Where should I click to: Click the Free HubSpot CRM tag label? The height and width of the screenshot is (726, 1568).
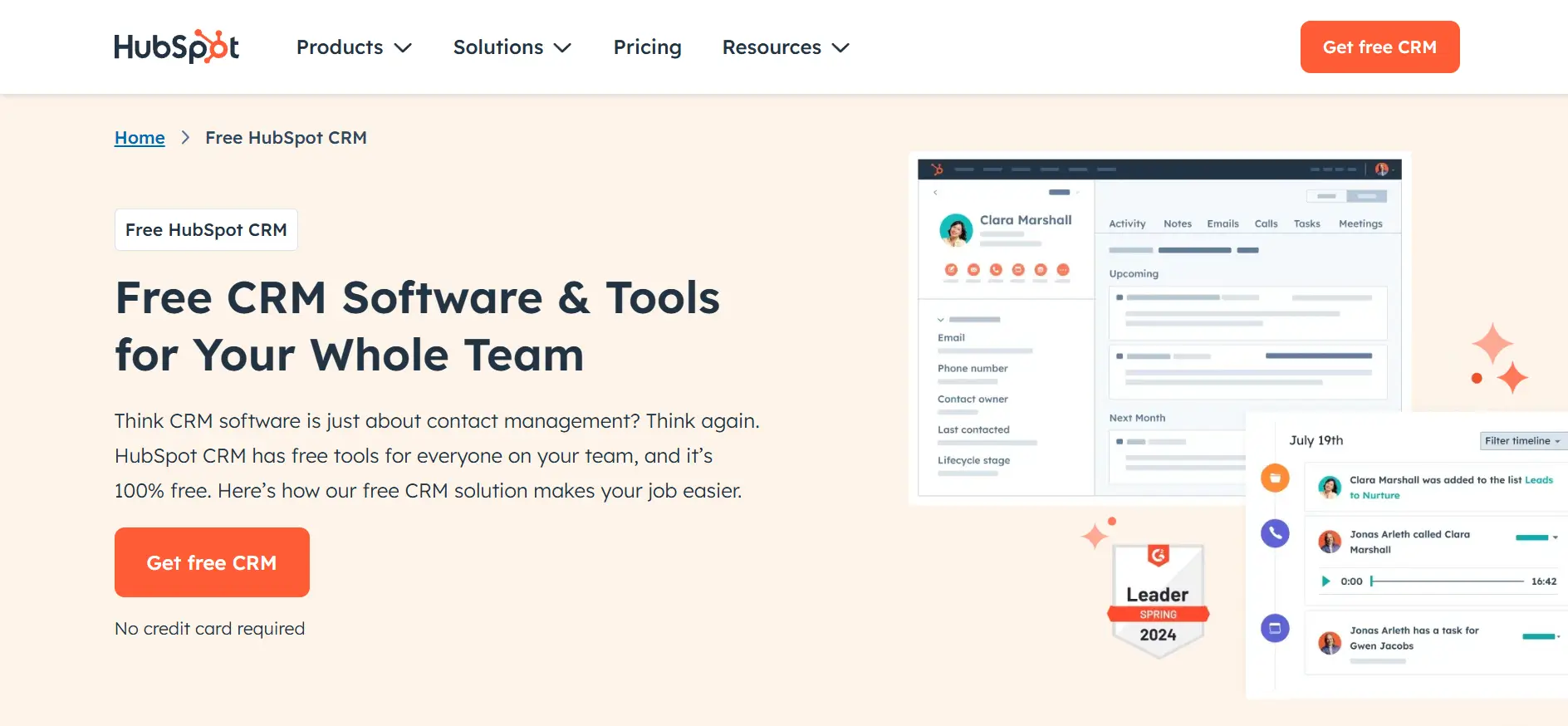[206, 229]
